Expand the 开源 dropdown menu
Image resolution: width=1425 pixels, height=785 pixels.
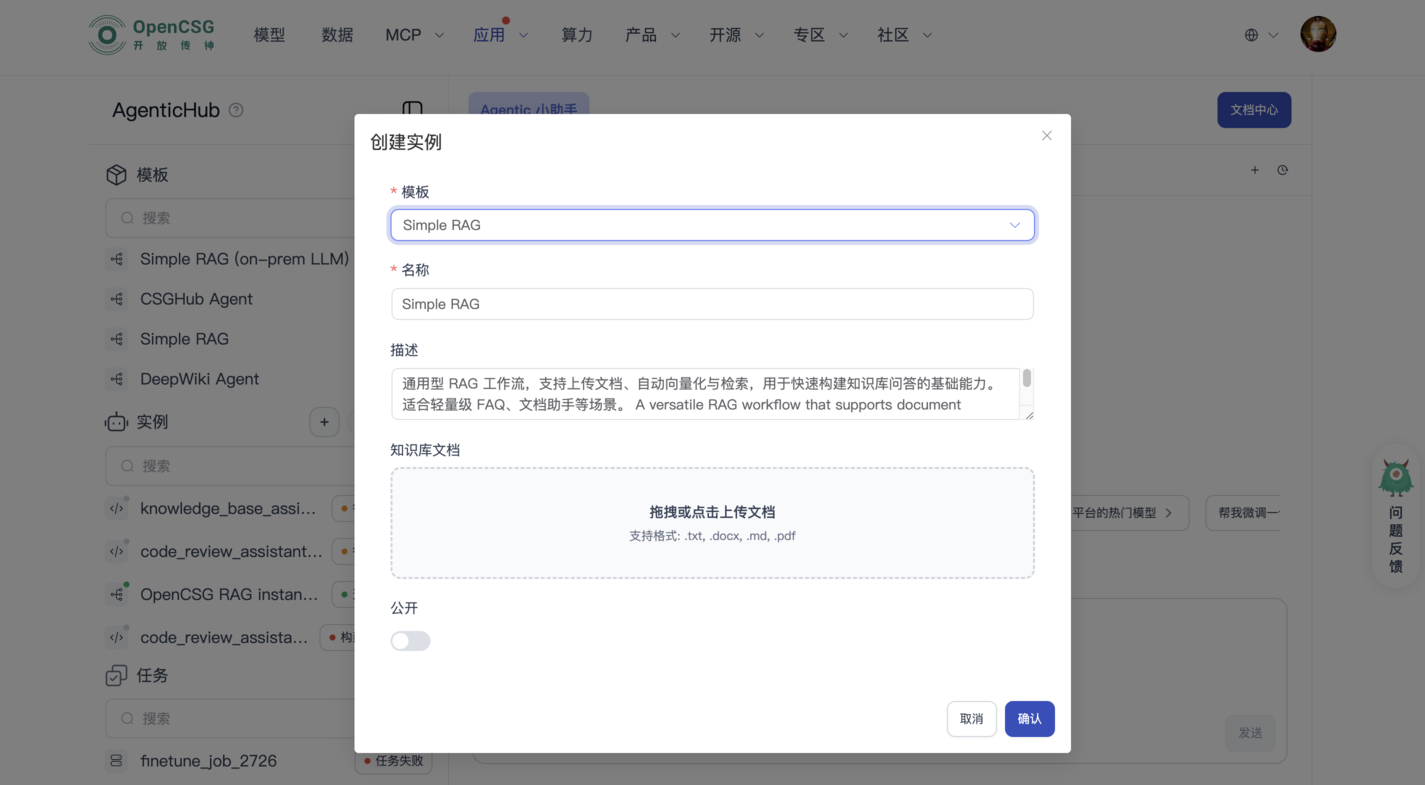coord(735,33)
